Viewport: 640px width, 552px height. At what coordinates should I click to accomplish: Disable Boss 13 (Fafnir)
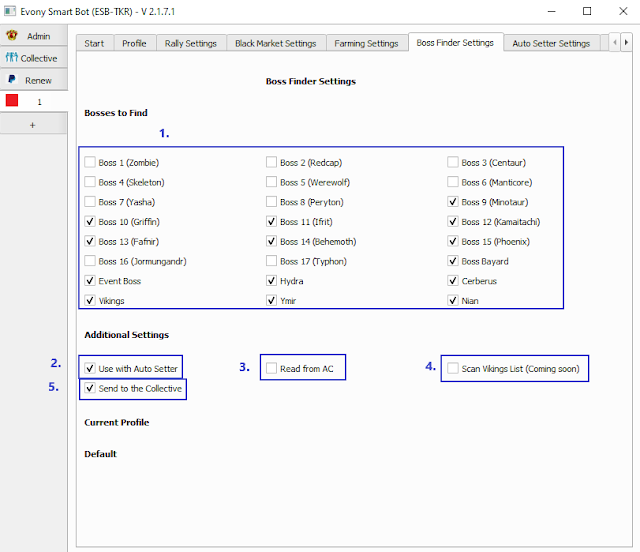click(x=90, y=241)
